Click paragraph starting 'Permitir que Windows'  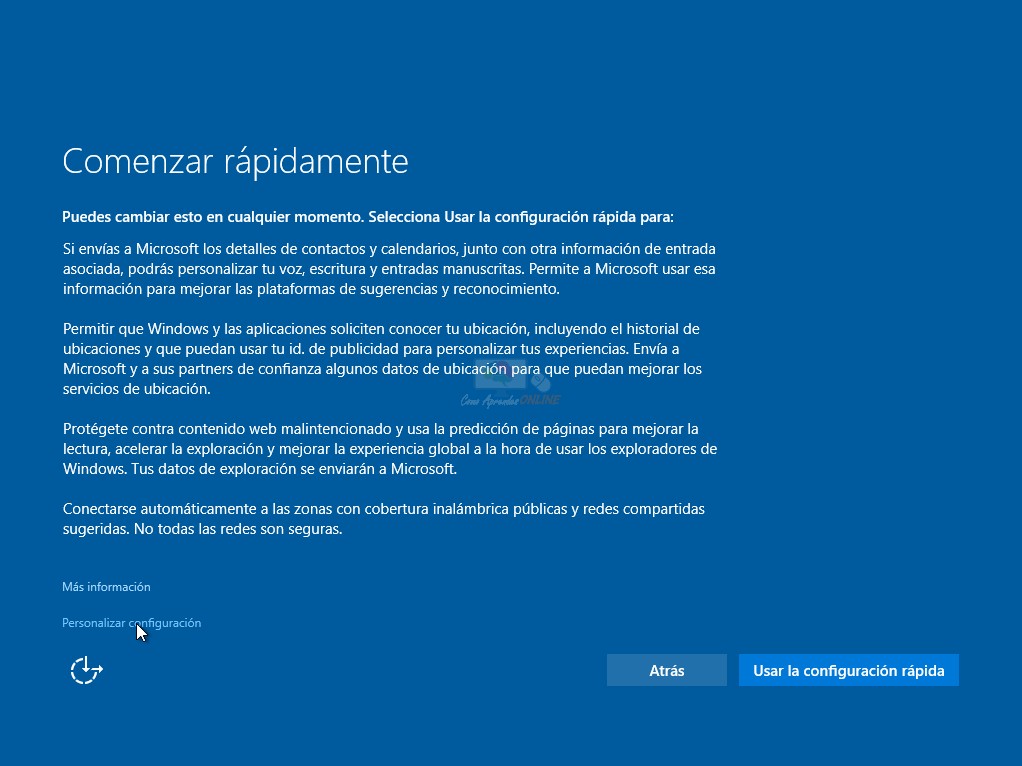click(x=383, y=359)
